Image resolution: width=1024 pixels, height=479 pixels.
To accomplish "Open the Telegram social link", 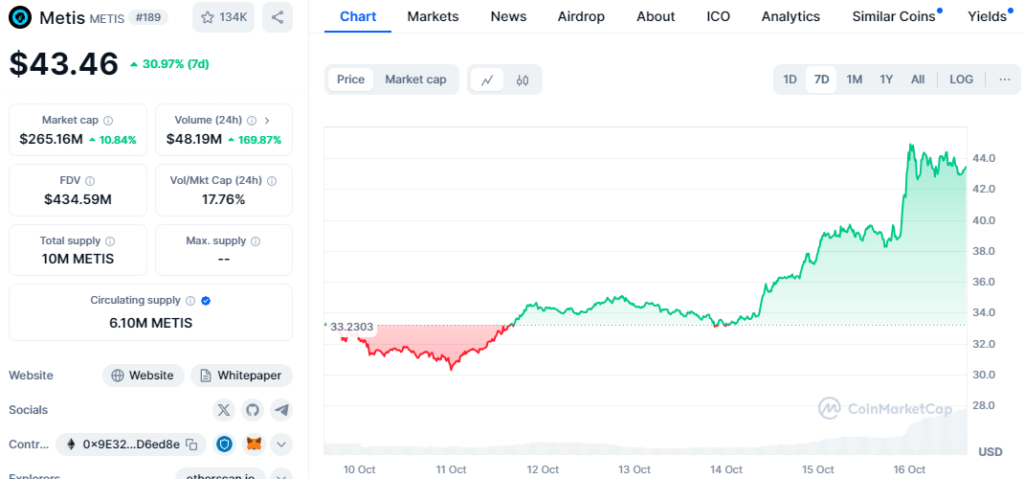I will tap(281, 410).
